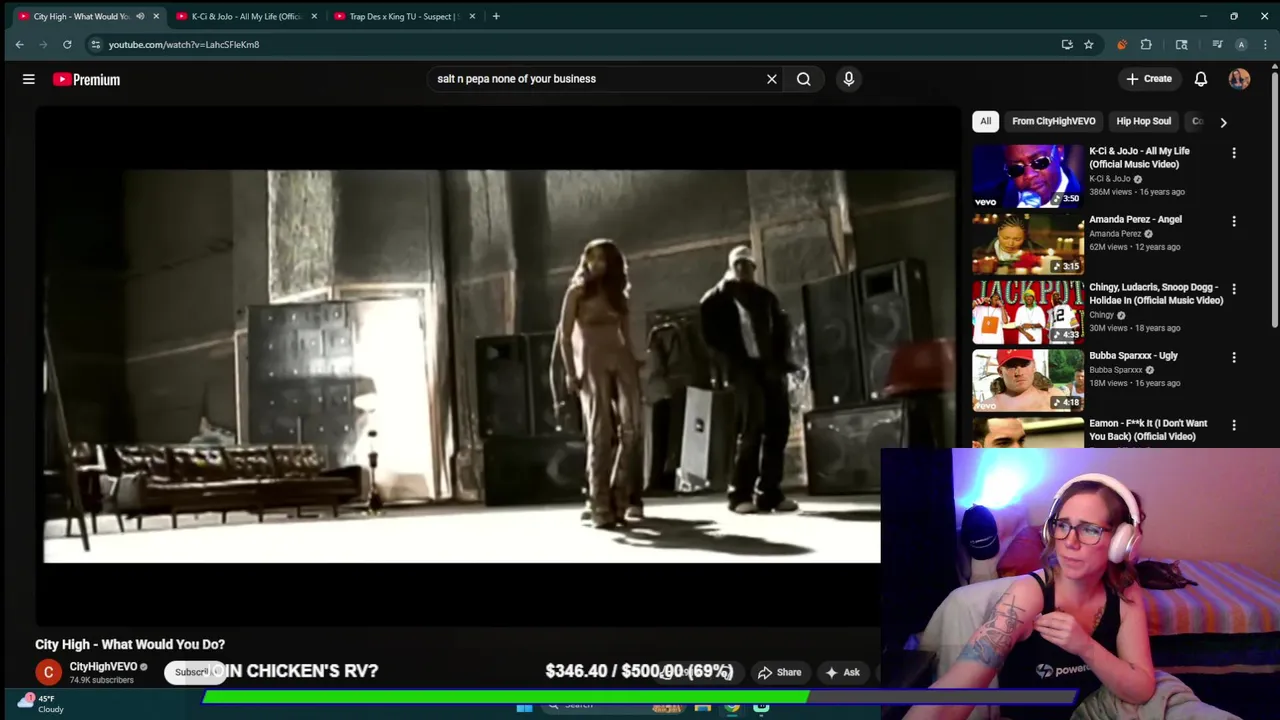View site information icon in address bar
The image size is (1280, 720).
point(95,44)
